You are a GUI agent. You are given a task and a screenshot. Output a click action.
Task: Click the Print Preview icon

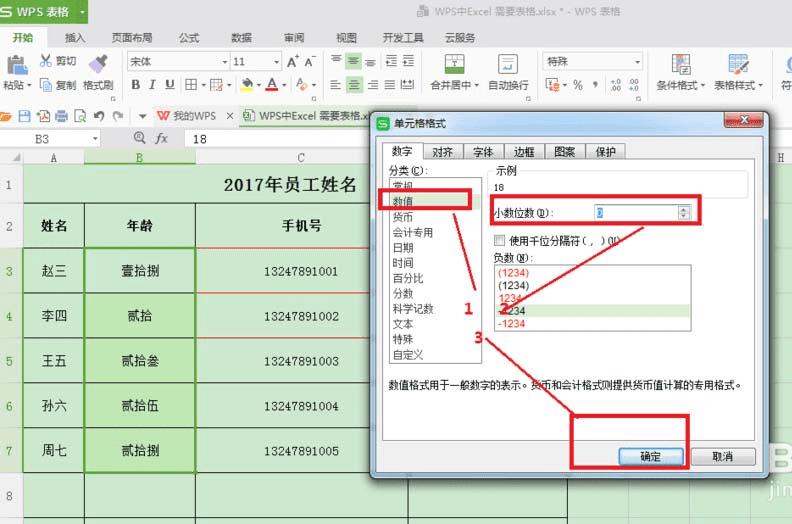[x=80, y=116]
